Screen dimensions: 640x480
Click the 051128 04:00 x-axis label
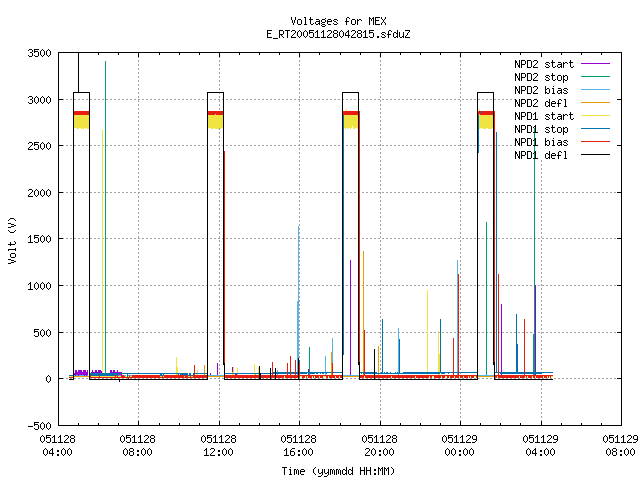58,446
